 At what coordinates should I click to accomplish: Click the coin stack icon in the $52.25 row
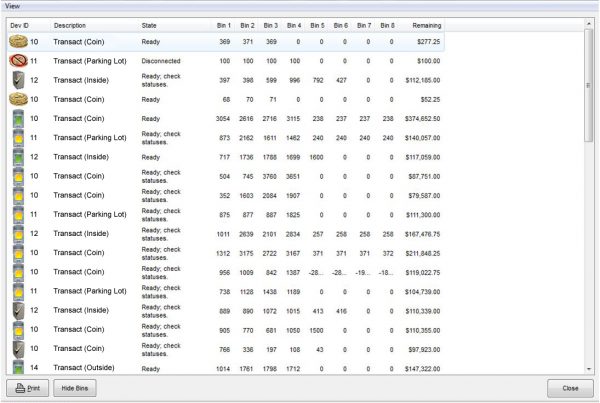point(18,99)
